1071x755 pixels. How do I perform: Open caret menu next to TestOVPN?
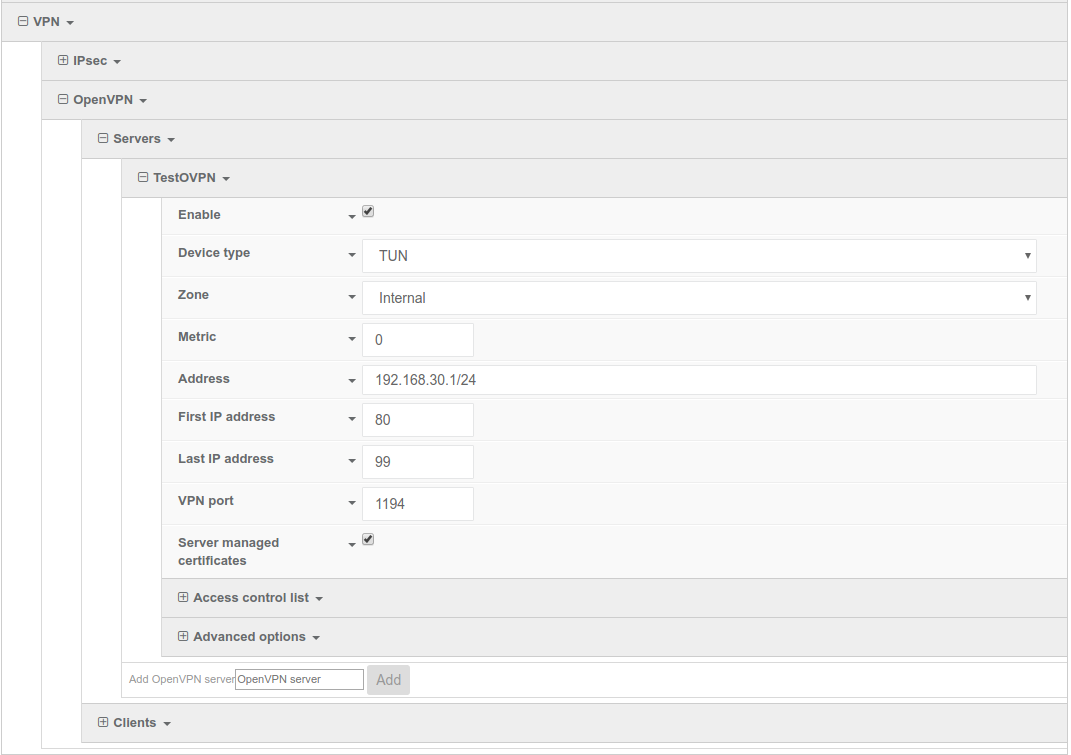(226, 179)
